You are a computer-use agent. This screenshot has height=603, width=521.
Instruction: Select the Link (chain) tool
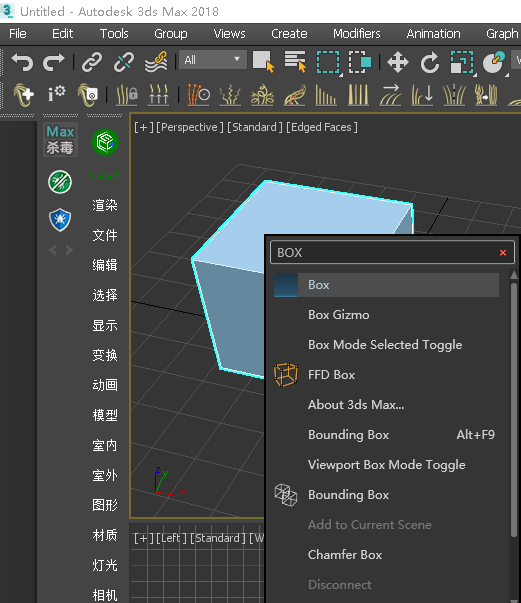92,62
